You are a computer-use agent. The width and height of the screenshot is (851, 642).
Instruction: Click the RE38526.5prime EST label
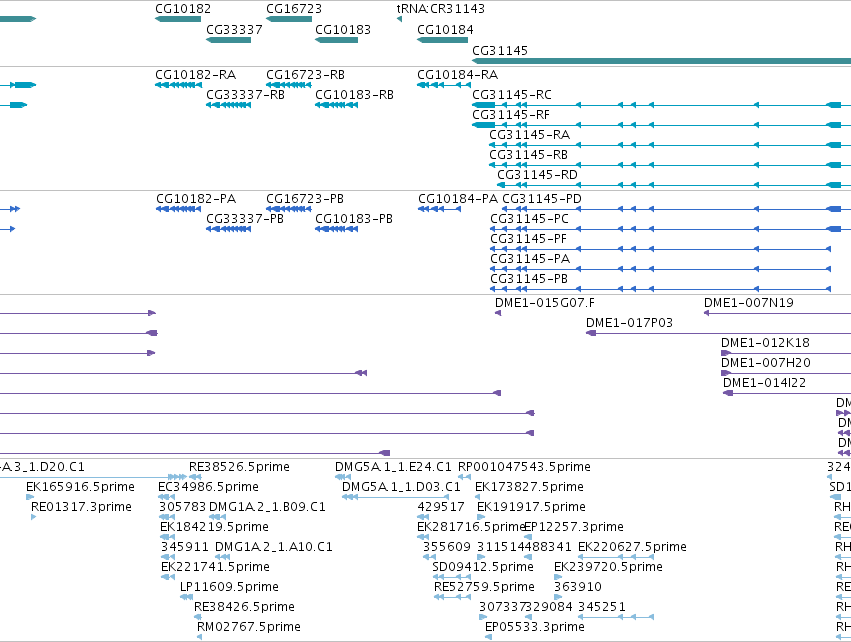239,467
